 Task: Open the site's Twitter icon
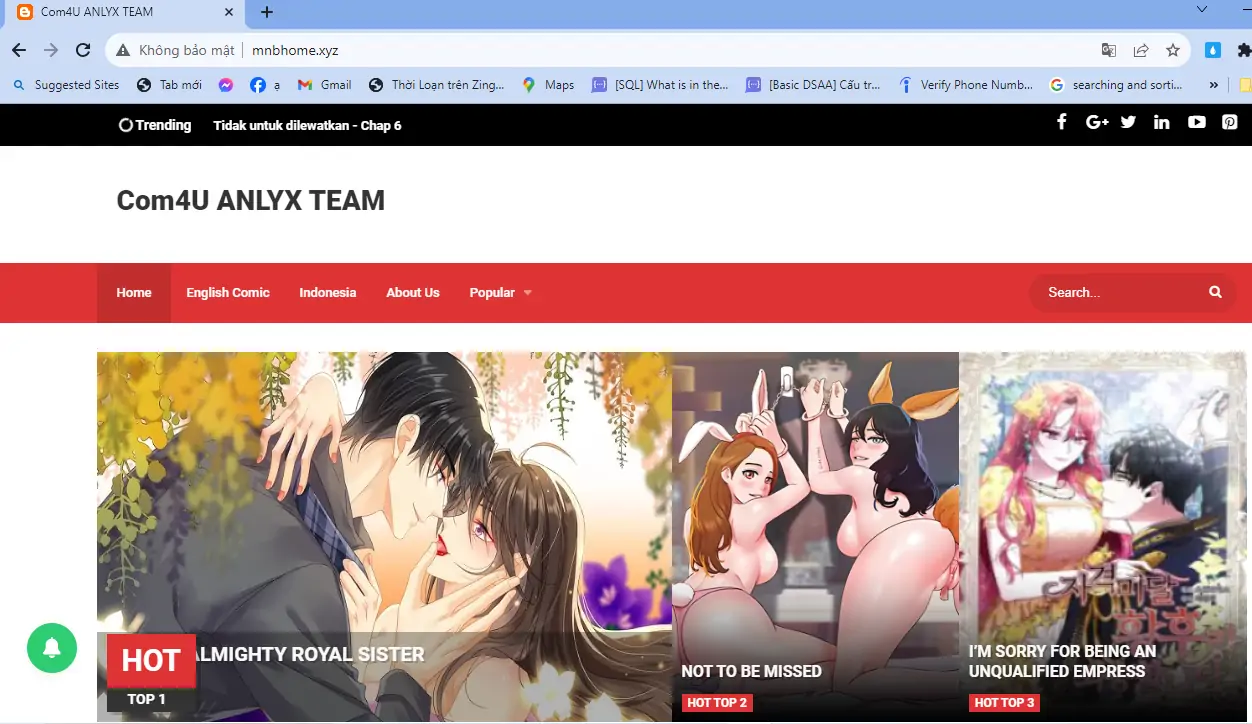[1128, 122]
